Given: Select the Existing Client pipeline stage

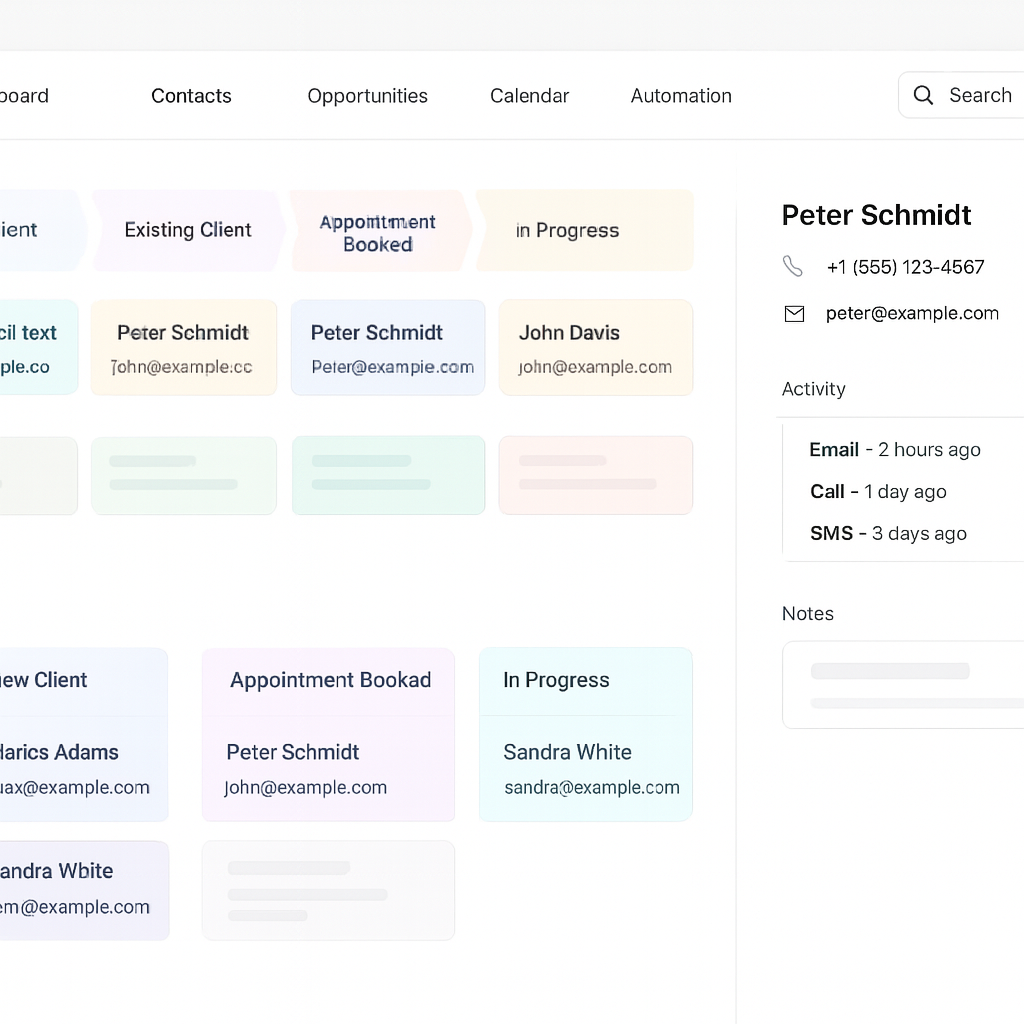Looking at the screenshot, I should (188, 230).
